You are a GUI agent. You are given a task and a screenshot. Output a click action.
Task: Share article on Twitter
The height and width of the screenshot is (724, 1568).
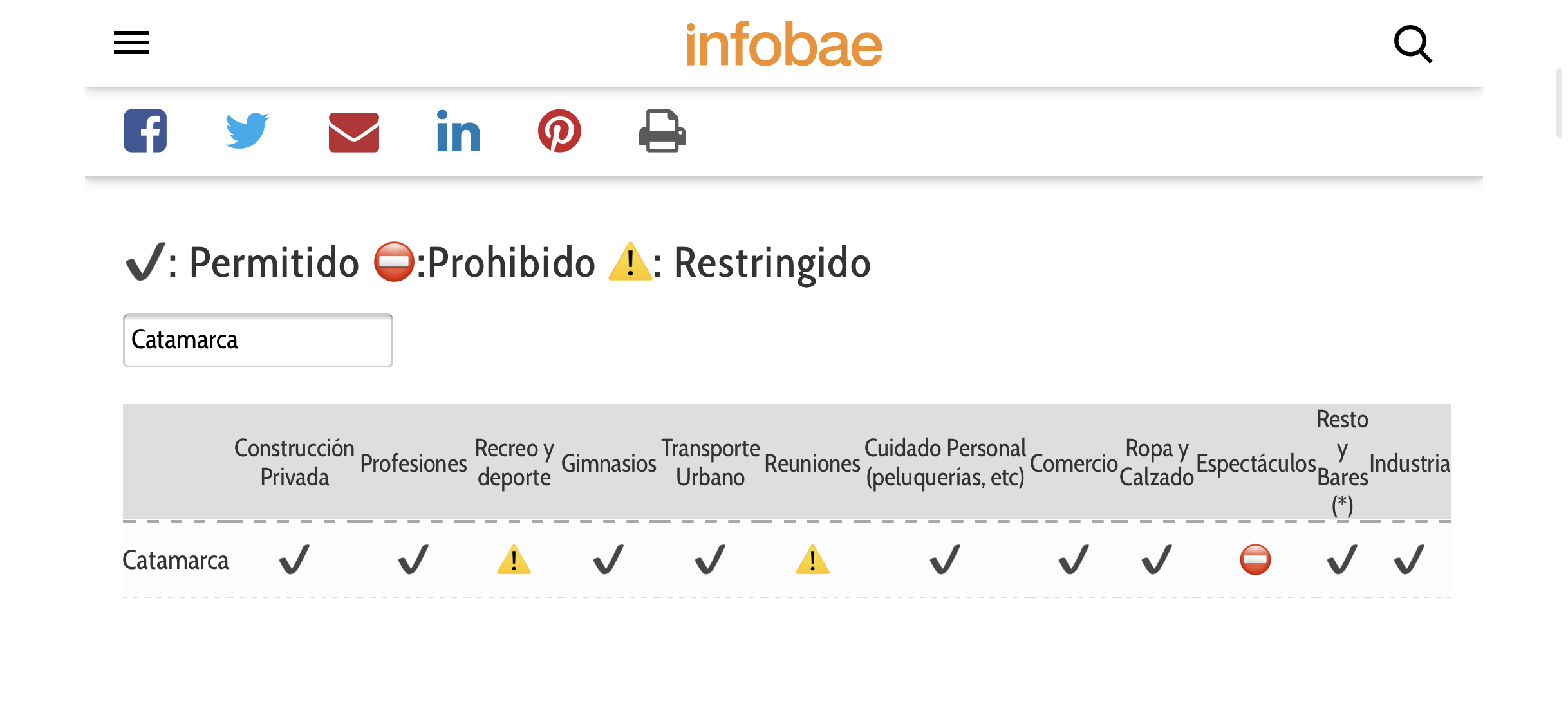click(247, 131)
